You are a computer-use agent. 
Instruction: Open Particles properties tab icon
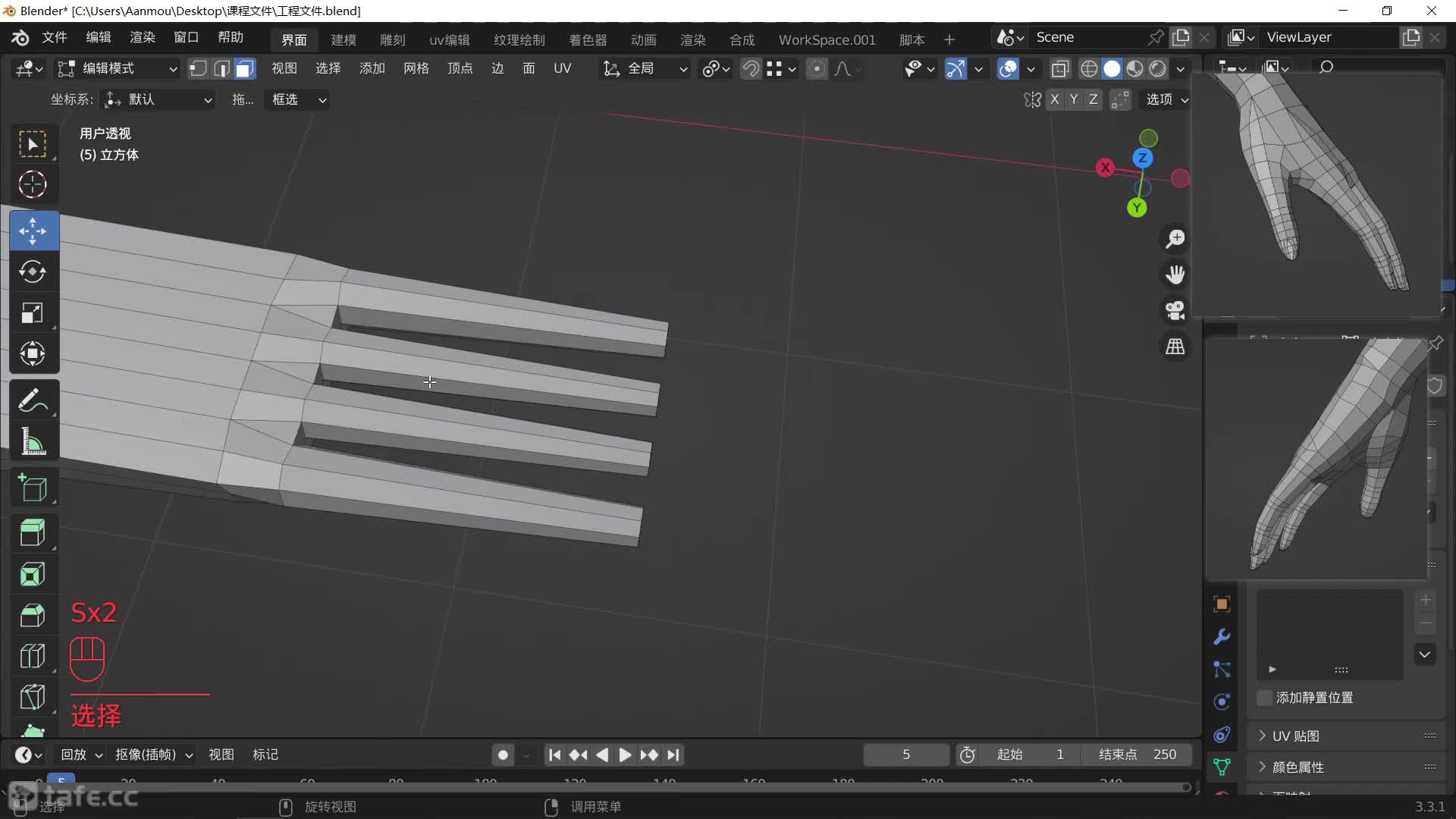click(1222, 670)
